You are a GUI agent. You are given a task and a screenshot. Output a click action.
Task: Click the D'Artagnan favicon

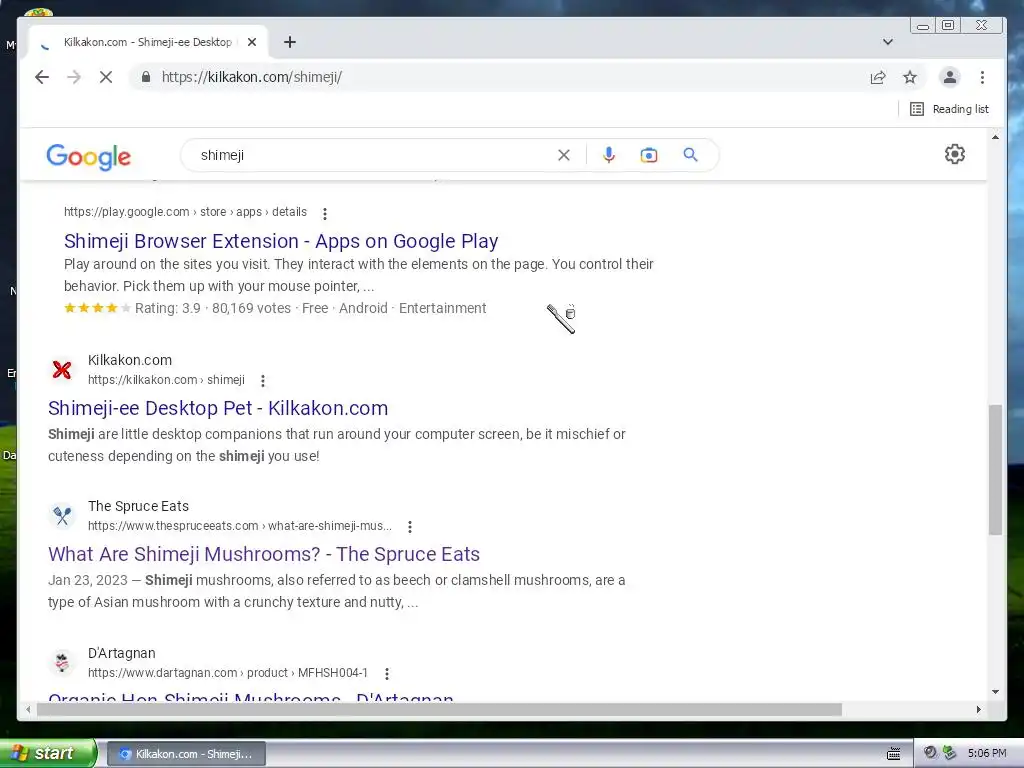click(x=62, y=662)
